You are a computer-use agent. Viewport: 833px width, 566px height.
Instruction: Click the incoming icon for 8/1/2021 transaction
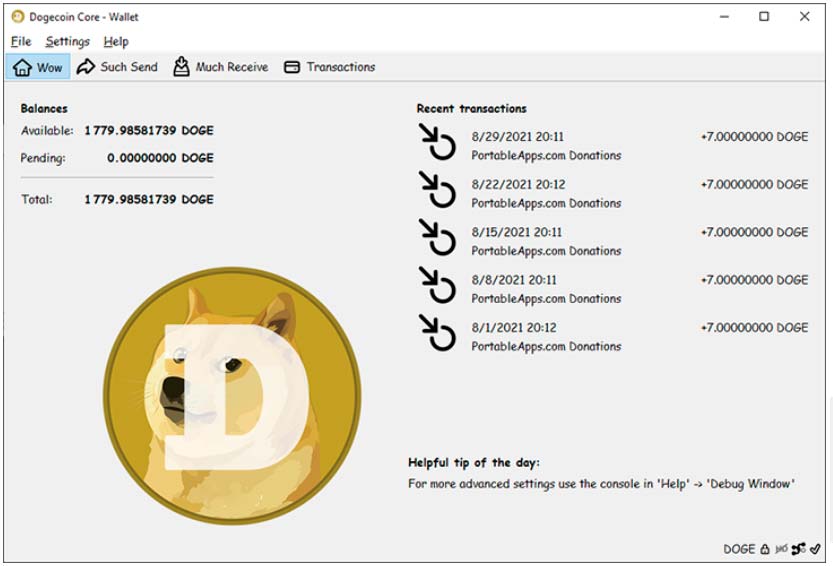click(437, 333)
